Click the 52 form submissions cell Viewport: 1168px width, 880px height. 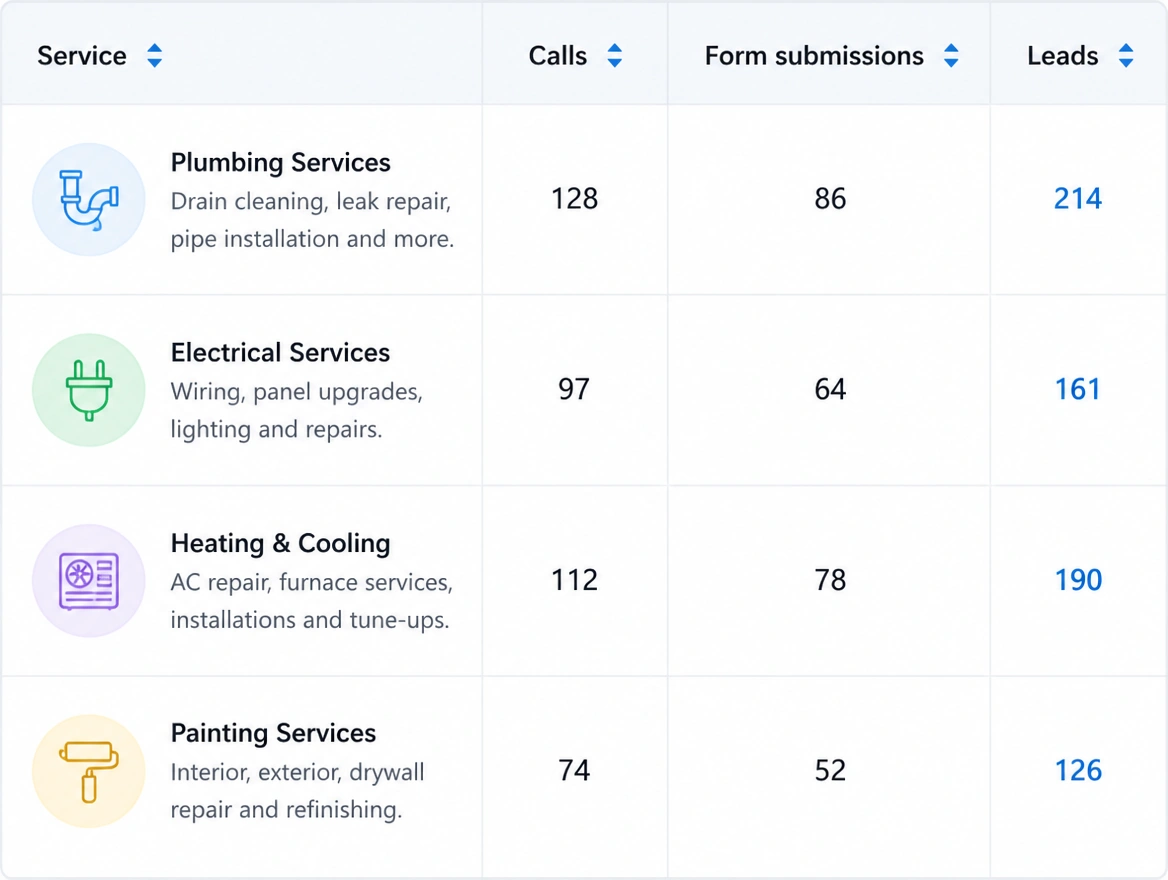click(830, 770)
